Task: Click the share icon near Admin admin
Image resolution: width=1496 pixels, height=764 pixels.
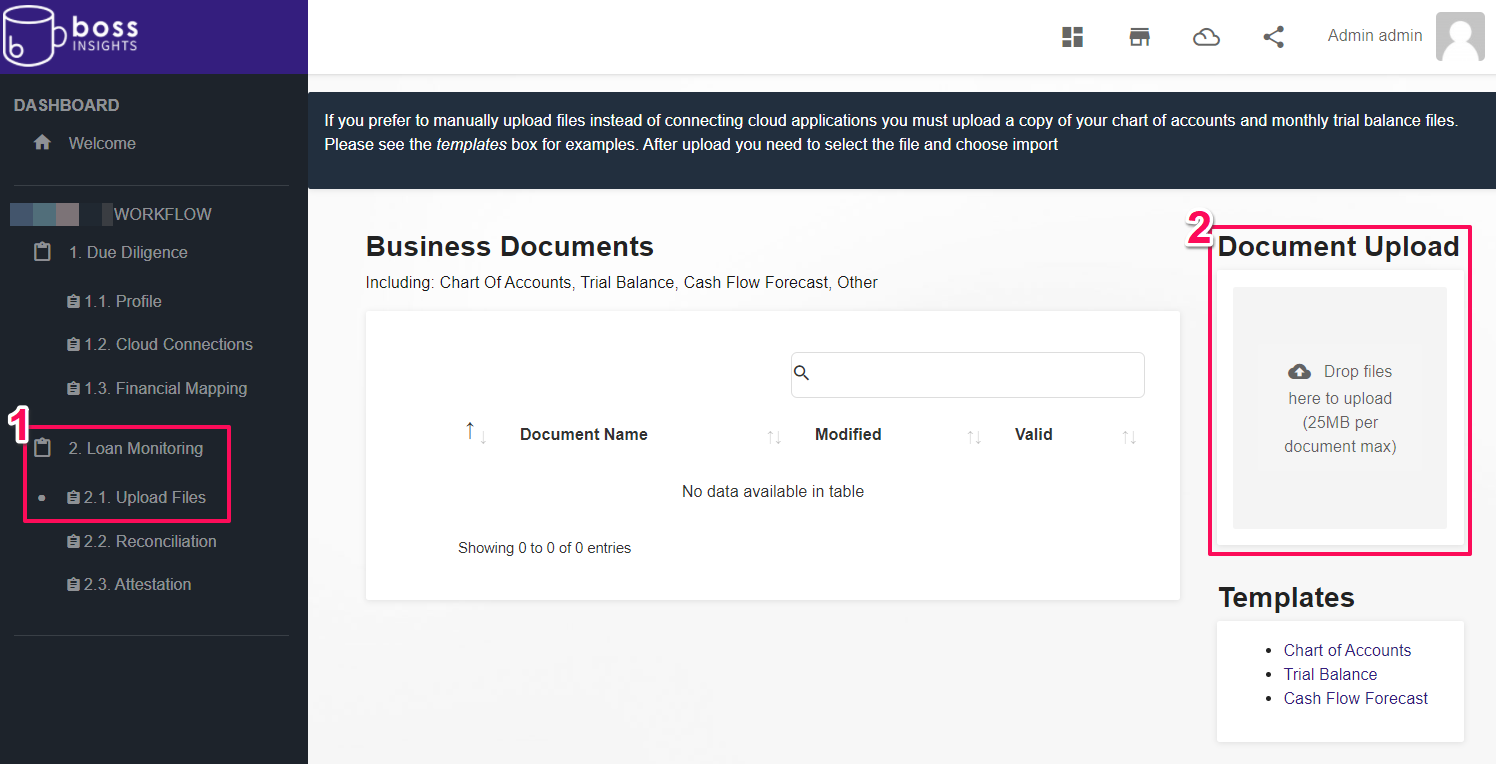Action: [1273, 36]
